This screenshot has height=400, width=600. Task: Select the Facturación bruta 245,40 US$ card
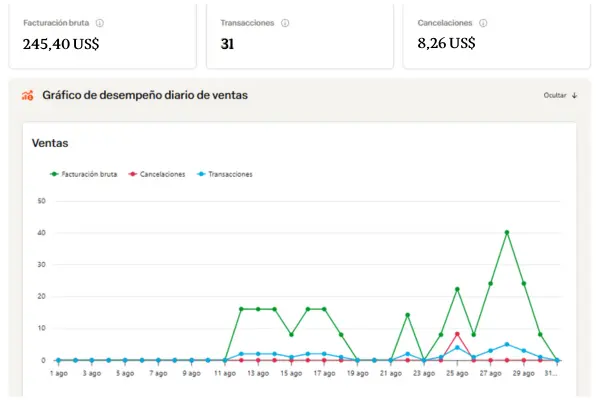click(x=97, y=33)
